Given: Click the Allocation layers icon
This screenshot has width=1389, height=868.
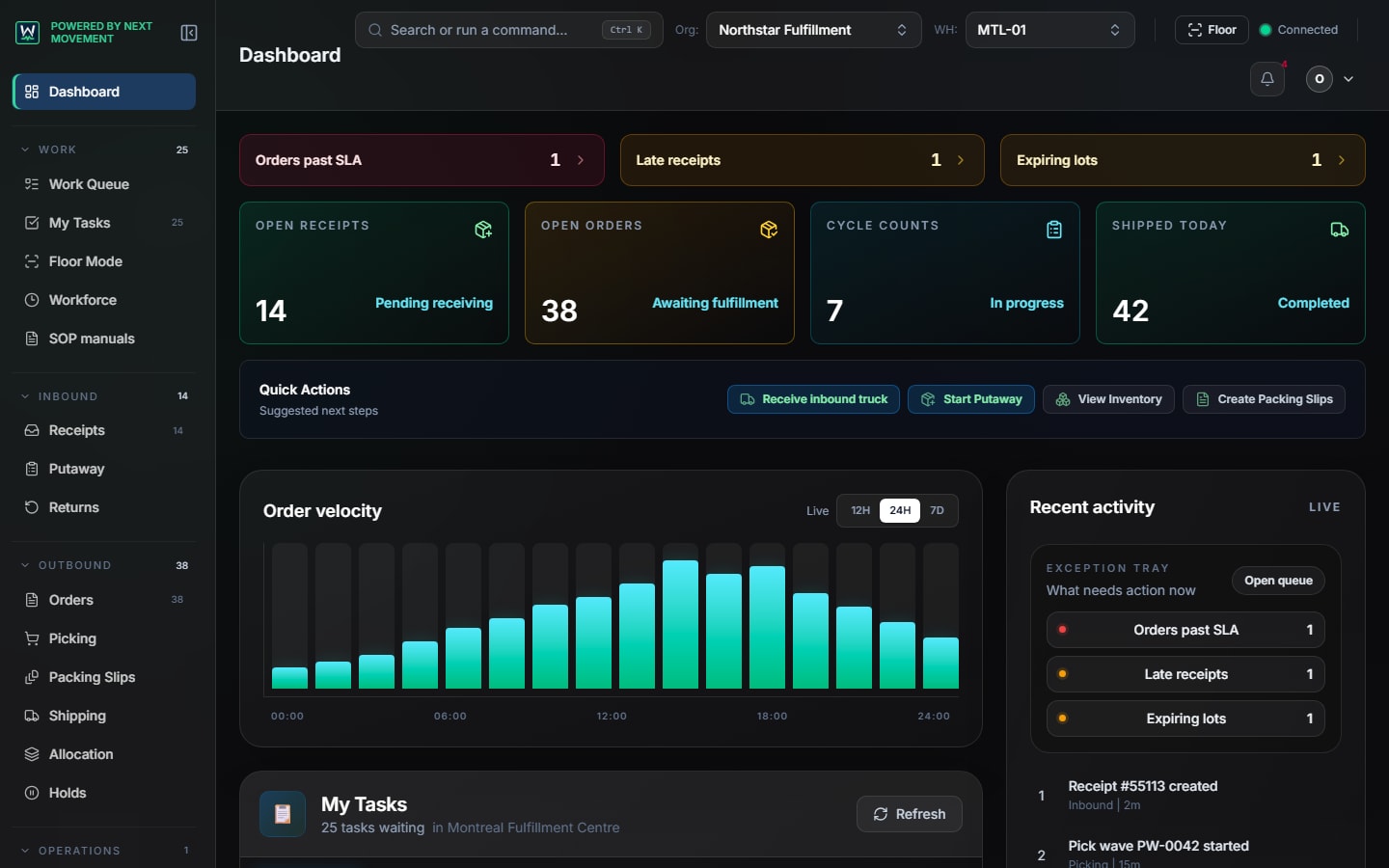Looking at the screenshot, I should 32,754.
